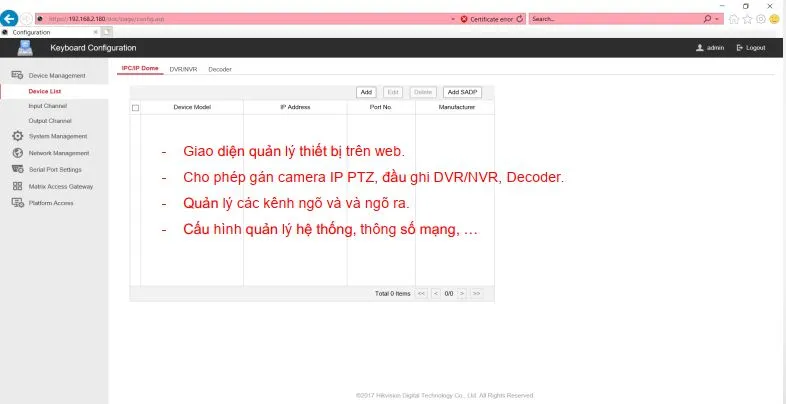786x404 pixels.
Task: Open browser favorites star icon
Action: point(748,18)
